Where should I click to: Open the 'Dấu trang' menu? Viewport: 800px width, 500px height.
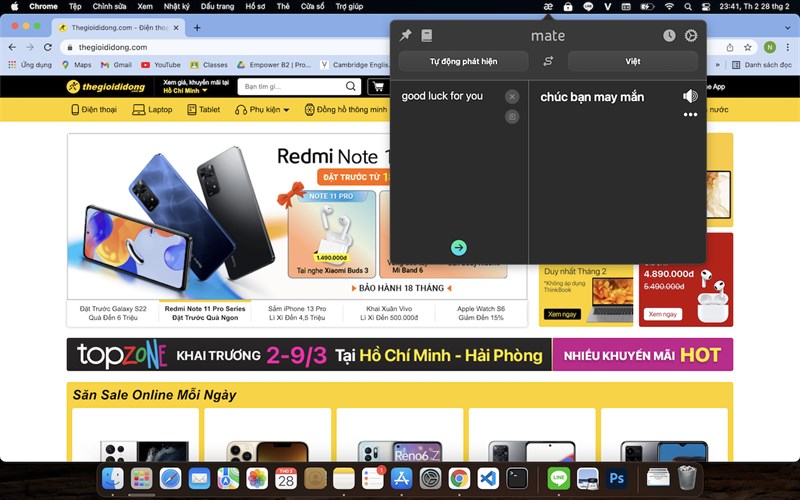217,7
